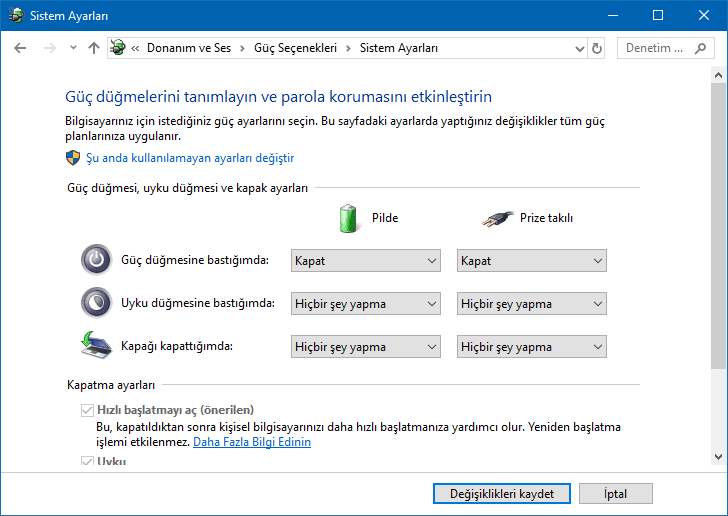Click the Sistem Ayarları title bar icon
This screenshot has height=516, width=728.
point(16,15)
